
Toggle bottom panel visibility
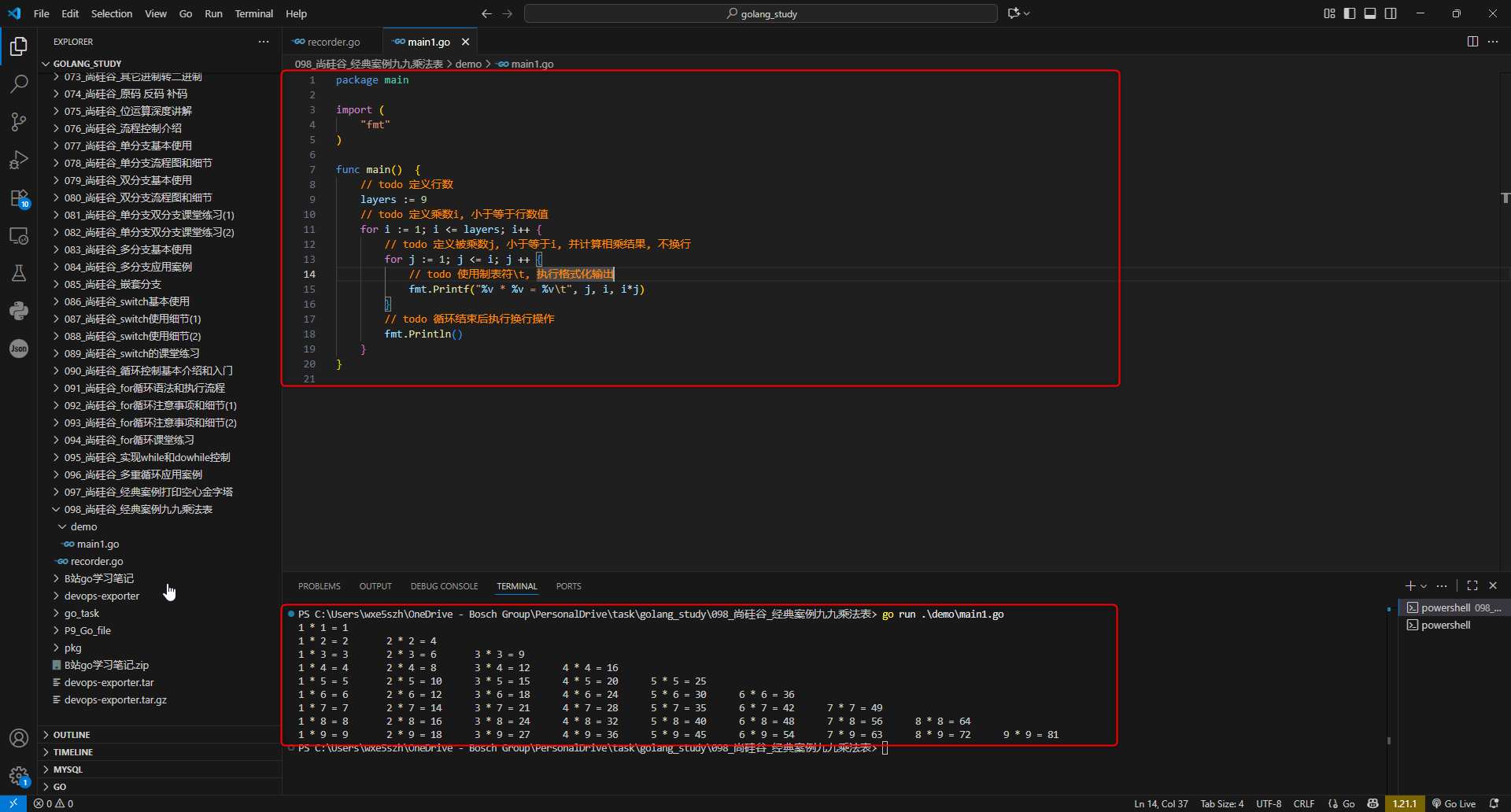click(x=1370, y=13)
